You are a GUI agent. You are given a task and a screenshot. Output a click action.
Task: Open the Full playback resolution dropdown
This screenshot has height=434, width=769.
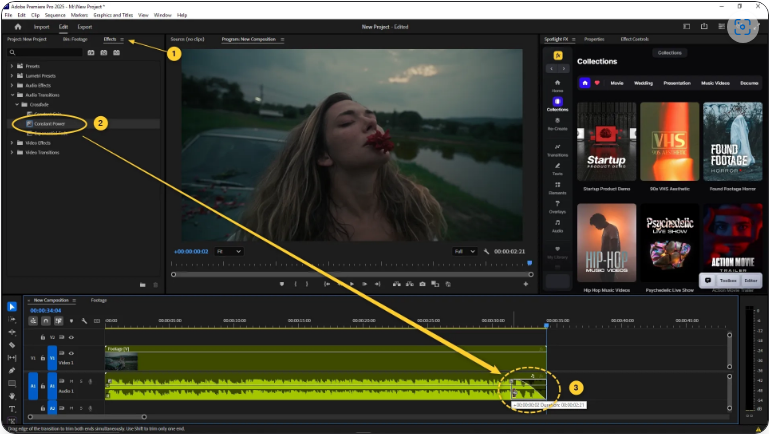[464, 251]
